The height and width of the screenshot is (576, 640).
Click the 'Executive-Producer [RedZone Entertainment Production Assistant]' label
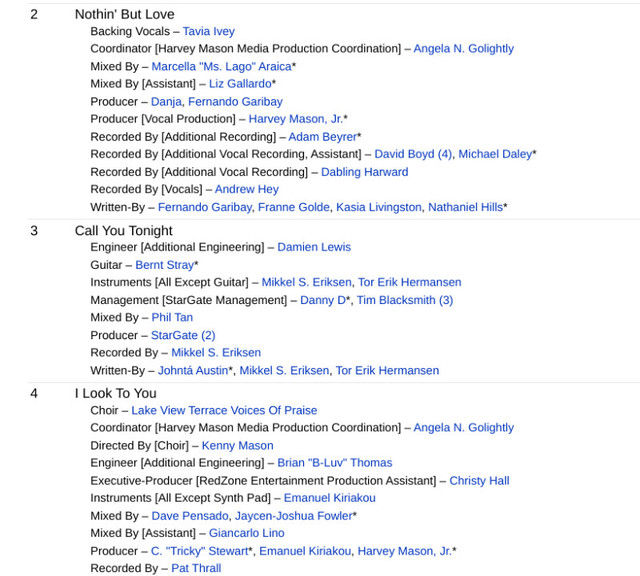(264, 480)
